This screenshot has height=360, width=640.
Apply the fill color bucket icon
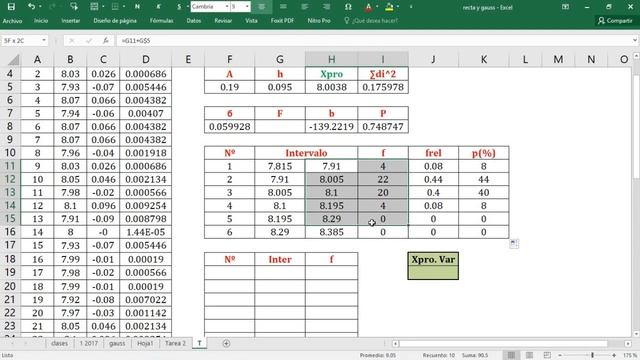pos(389,7)
